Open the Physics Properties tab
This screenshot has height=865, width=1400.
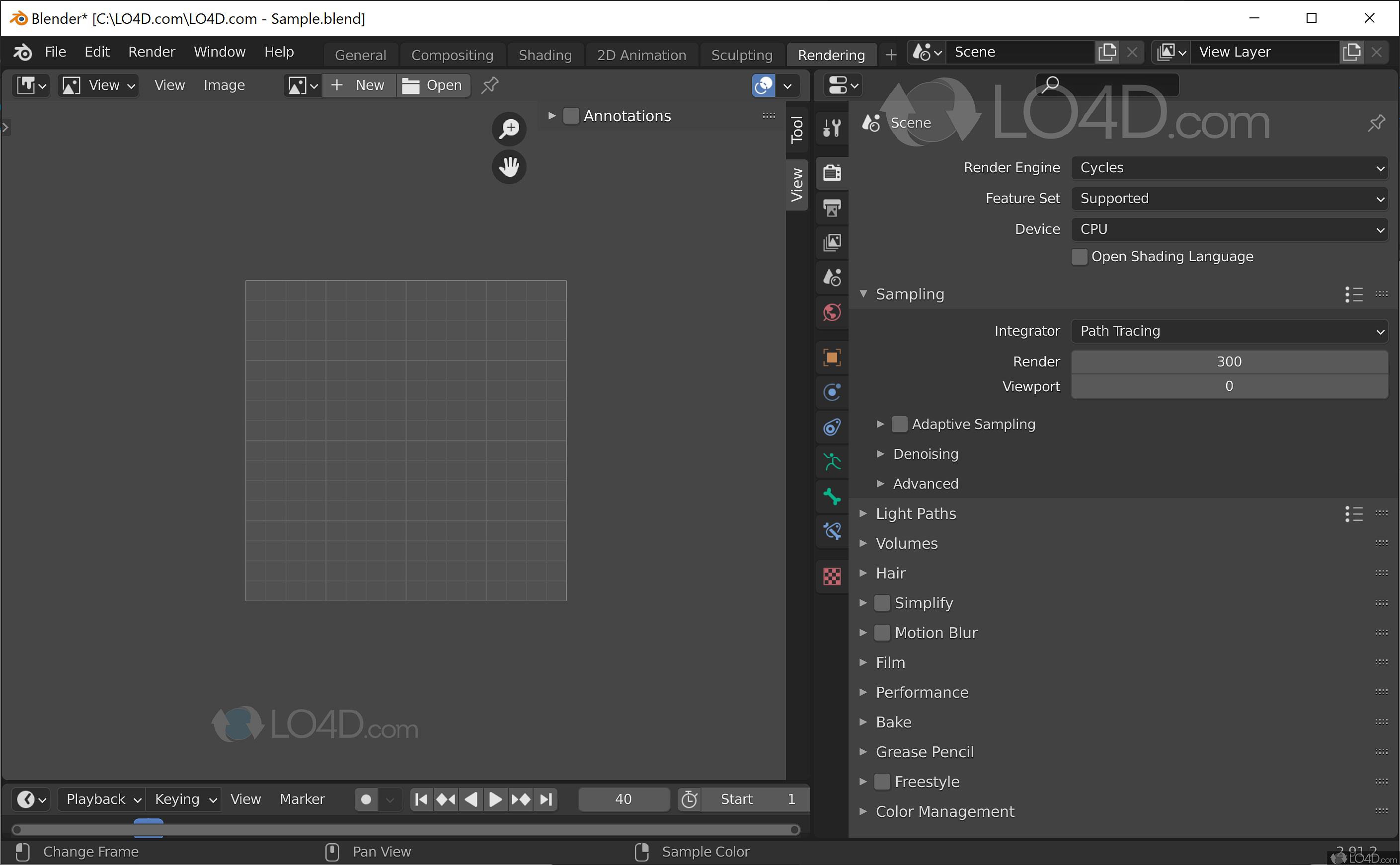click(x=832, y=392)
